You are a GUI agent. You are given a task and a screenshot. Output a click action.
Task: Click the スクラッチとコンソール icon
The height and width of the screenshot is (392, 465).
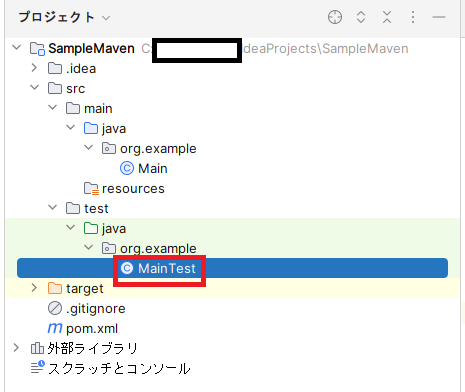(x=37, y=367)
